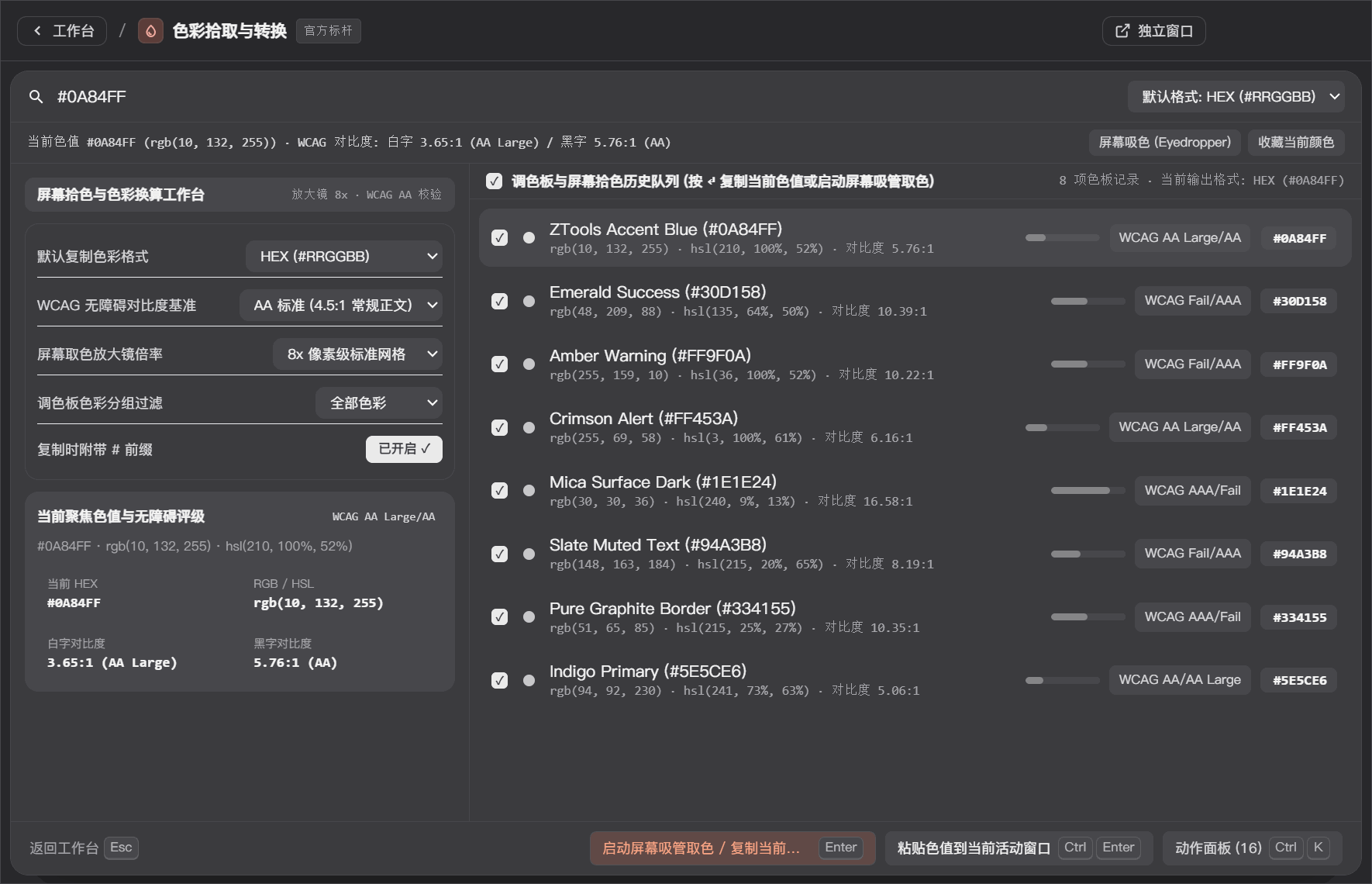Image resolution: width=1372 pixels, height=884 pixels.
Task: Open the standalone window (独立窗口)
Action: (x=1153, y=31)
